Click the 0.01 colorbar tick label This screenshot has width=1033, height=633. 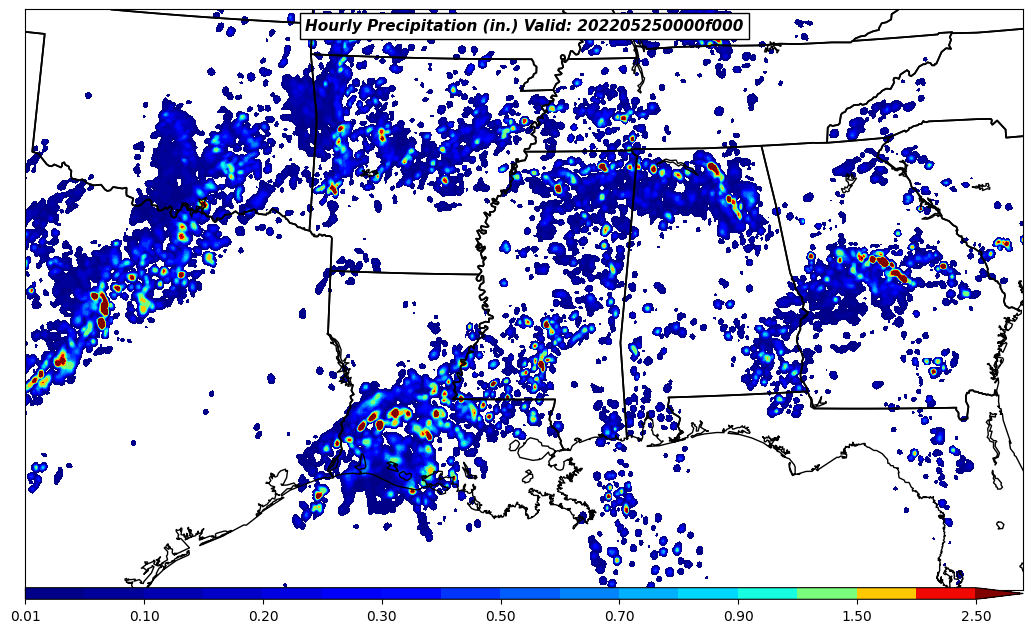click(x=25, y=616)
